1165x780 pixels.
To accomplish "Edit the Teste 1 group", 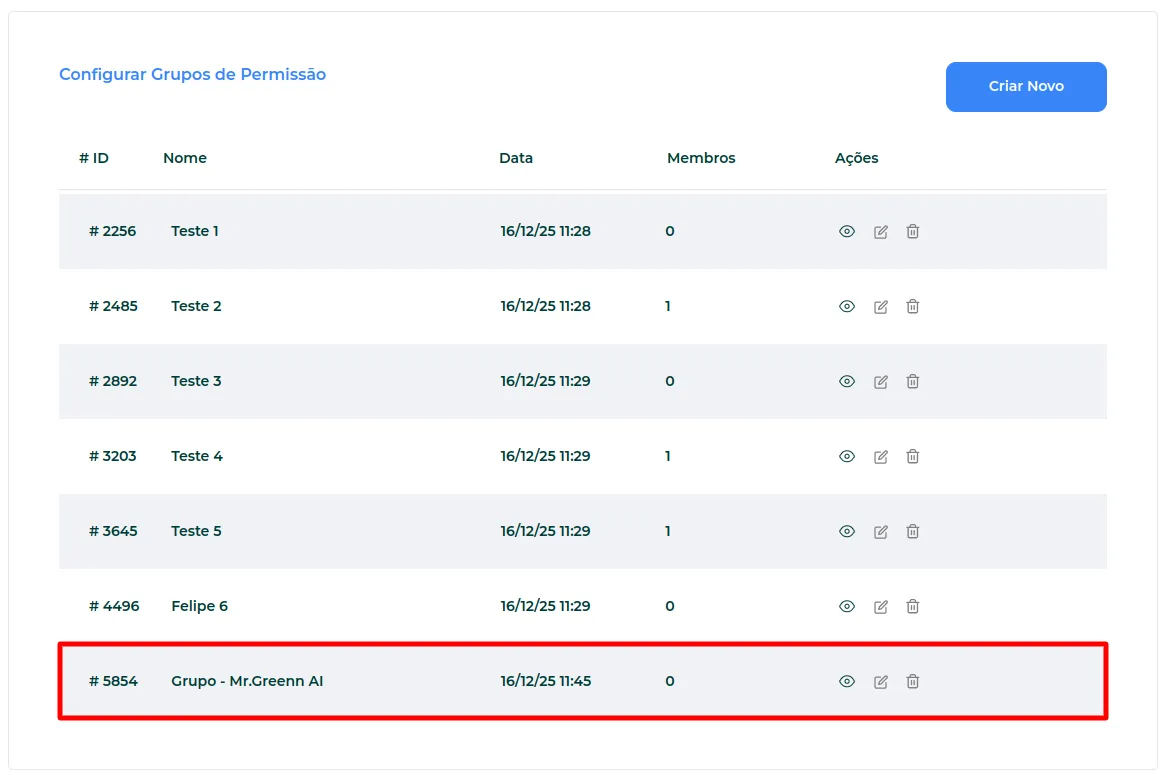I will tap(880, 232).
